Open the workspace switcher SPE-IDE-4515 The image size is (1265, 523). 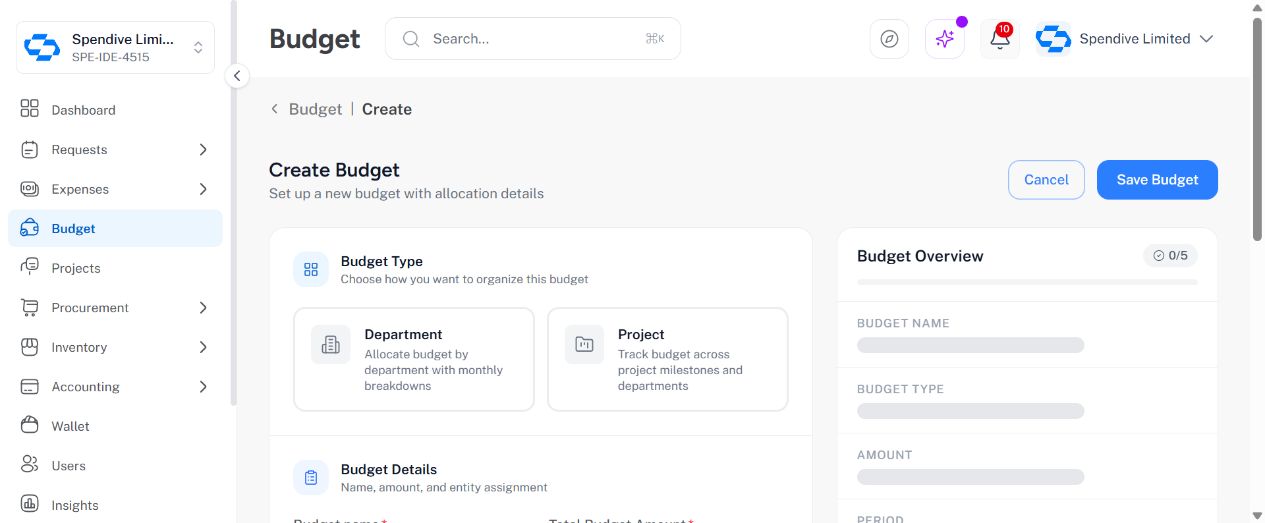116,47
